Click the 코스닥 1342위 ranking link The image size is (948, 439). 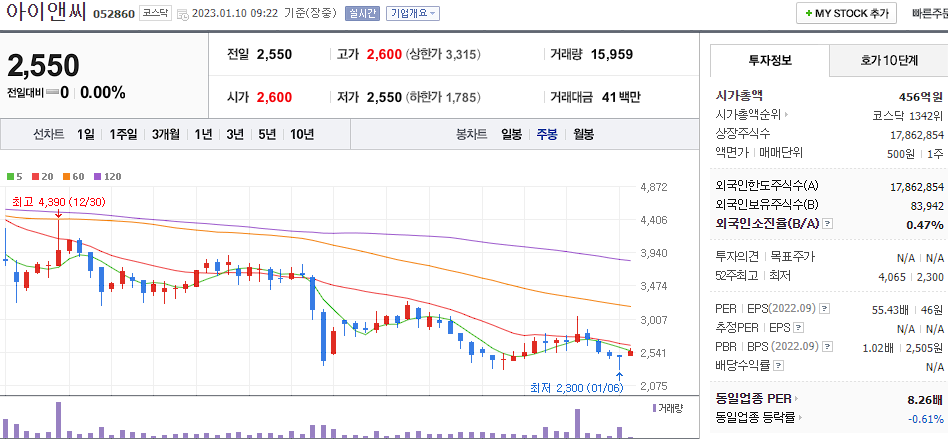click(x=907, y=114)
